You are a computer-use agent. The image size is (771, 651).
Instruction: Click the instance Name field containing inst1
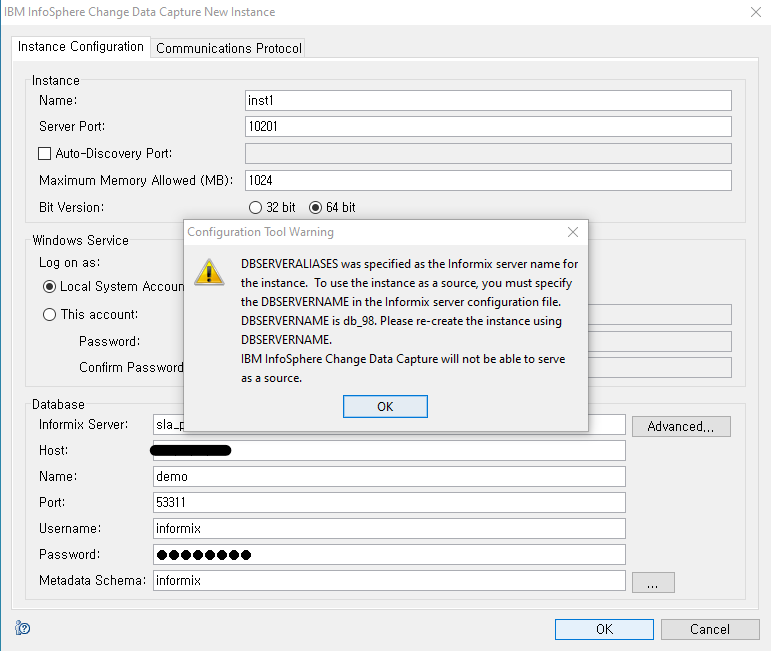[488, 100]
